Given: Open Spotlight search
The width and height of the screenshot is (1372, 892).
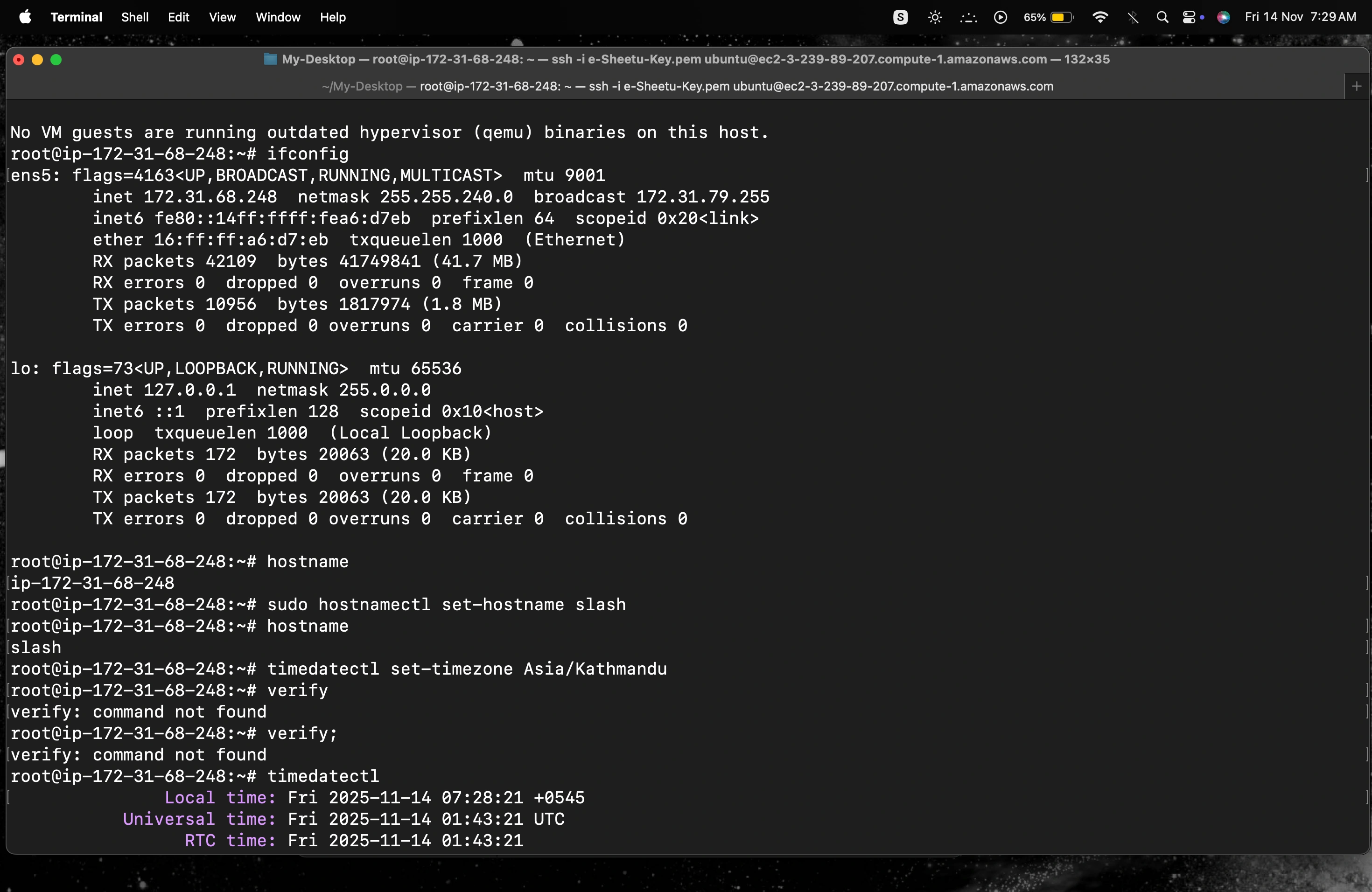Looking at the screenshot, I should click(1162, 17).
